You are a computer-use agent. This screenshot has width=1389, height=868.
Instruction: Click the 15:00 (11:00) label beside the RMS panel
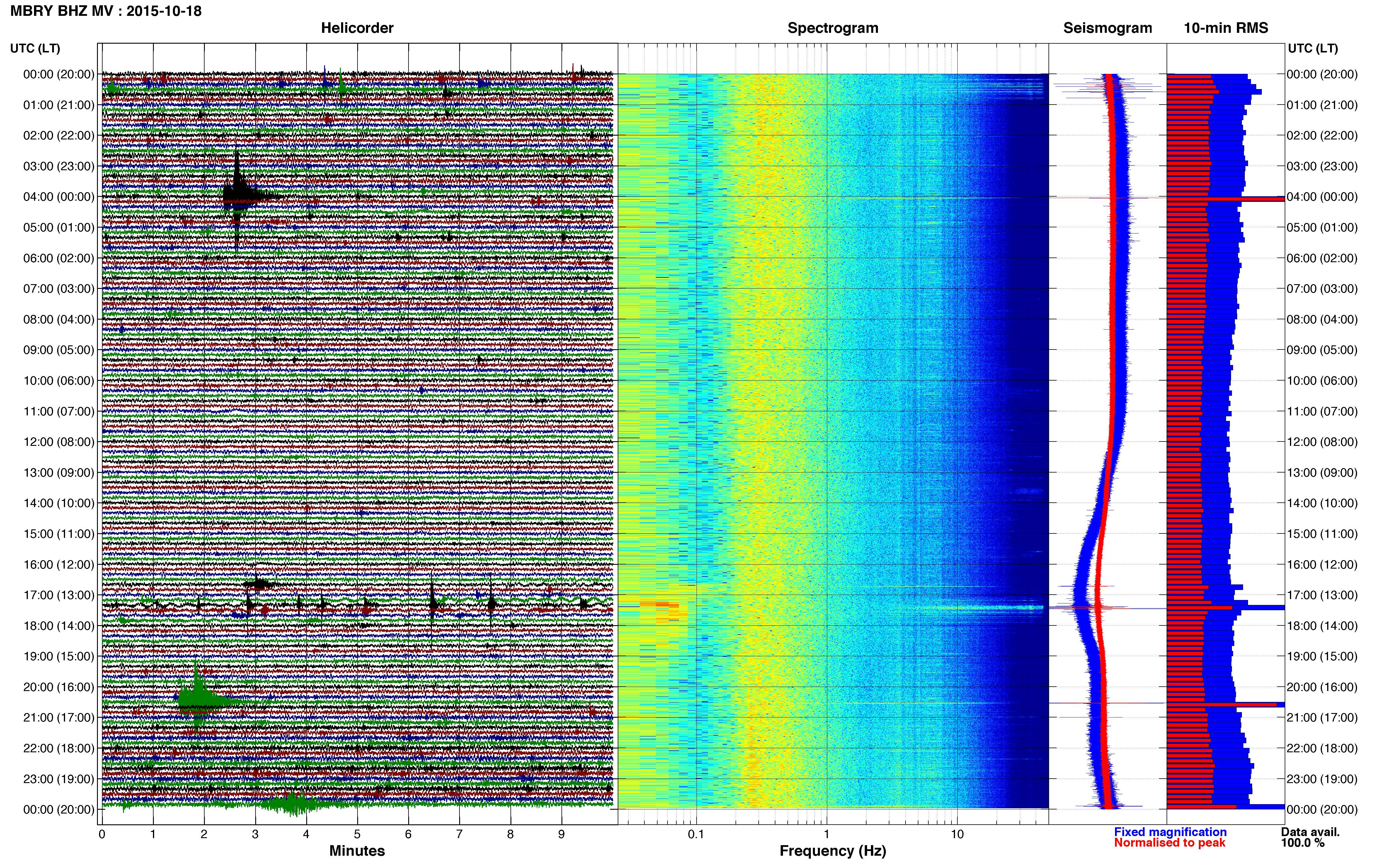pos(1322,534)
